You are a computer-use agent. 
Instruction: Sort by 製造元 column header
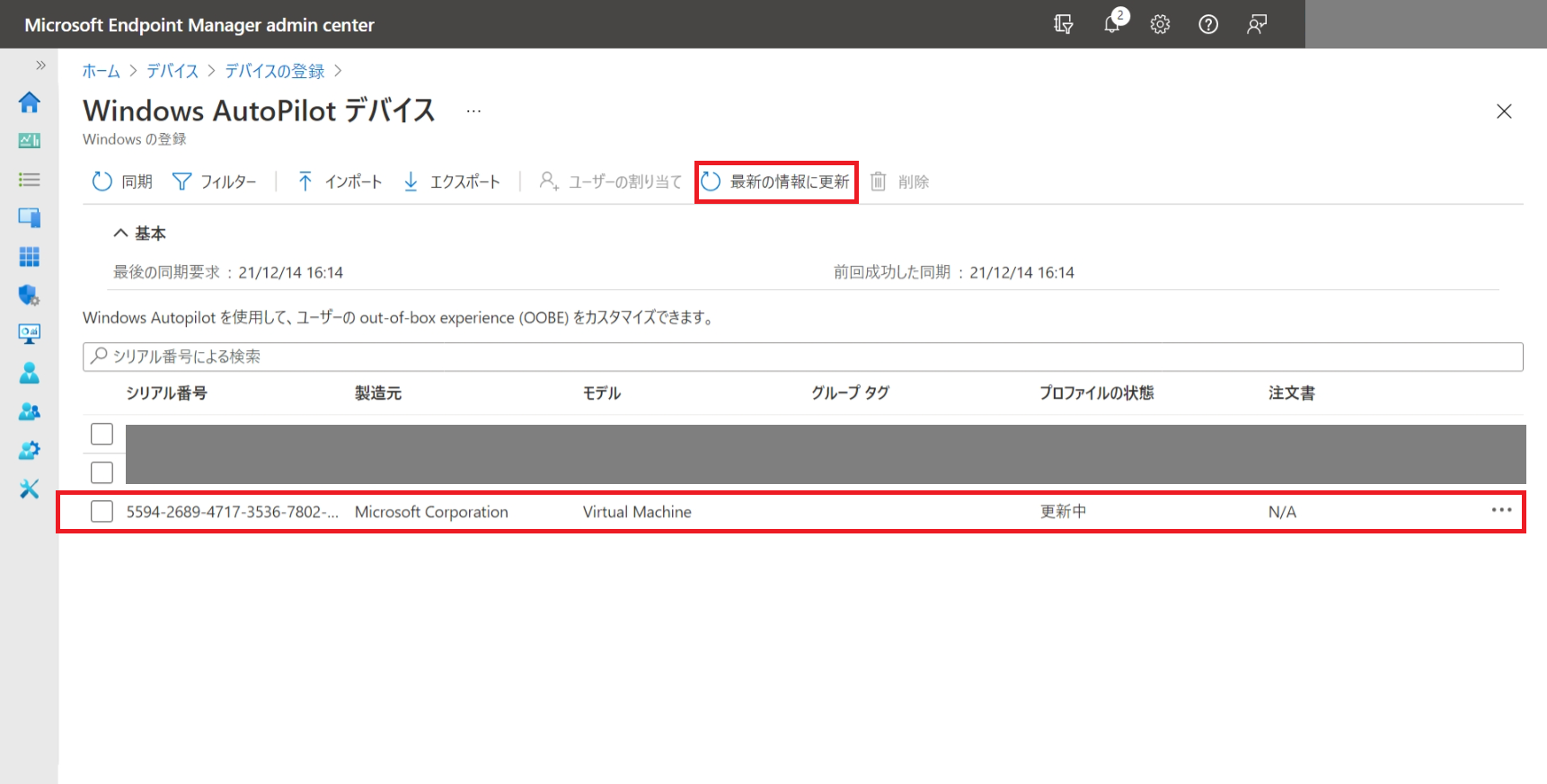(377, 393)
